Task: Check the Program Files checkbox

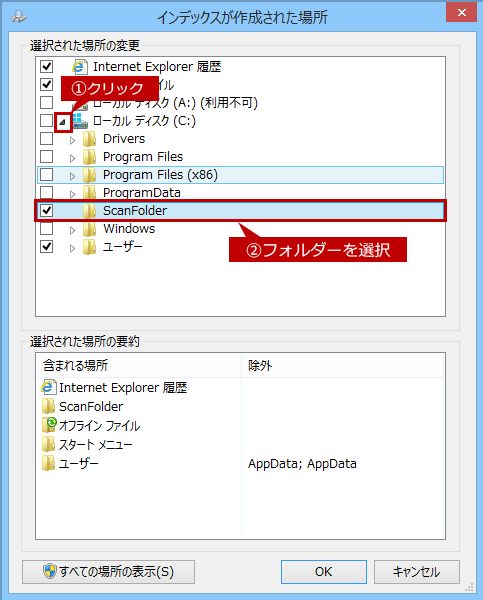Action: point(46,157)
